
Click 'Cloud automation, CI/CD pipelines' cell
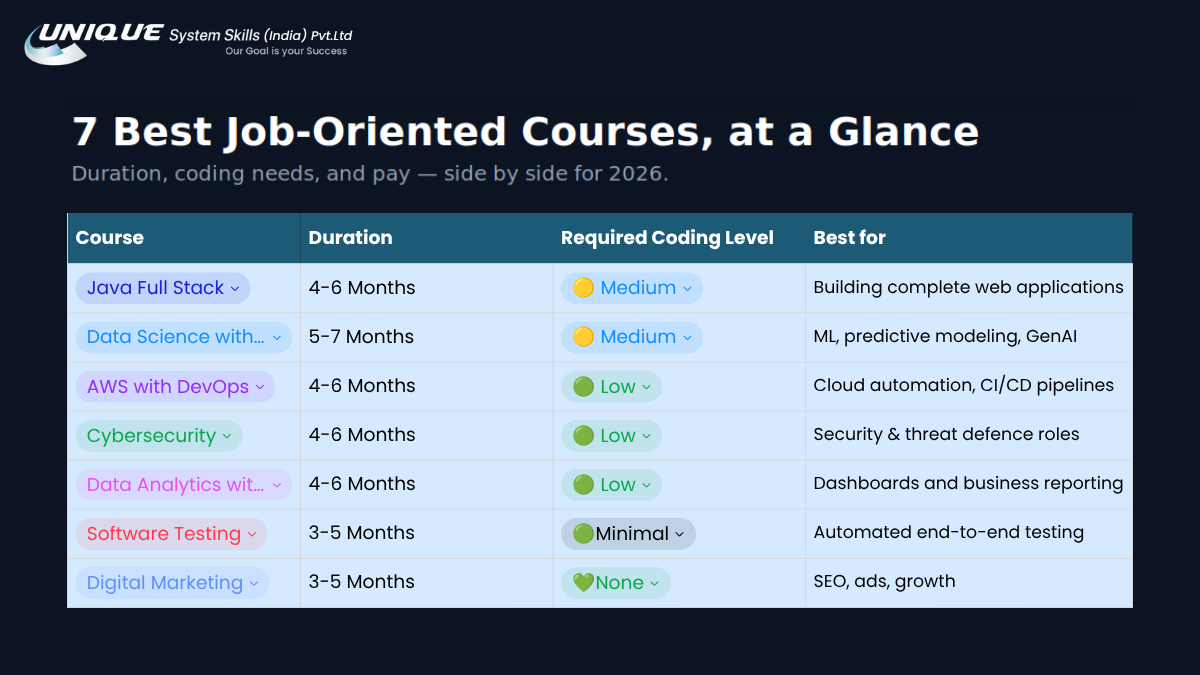[969, 386]
